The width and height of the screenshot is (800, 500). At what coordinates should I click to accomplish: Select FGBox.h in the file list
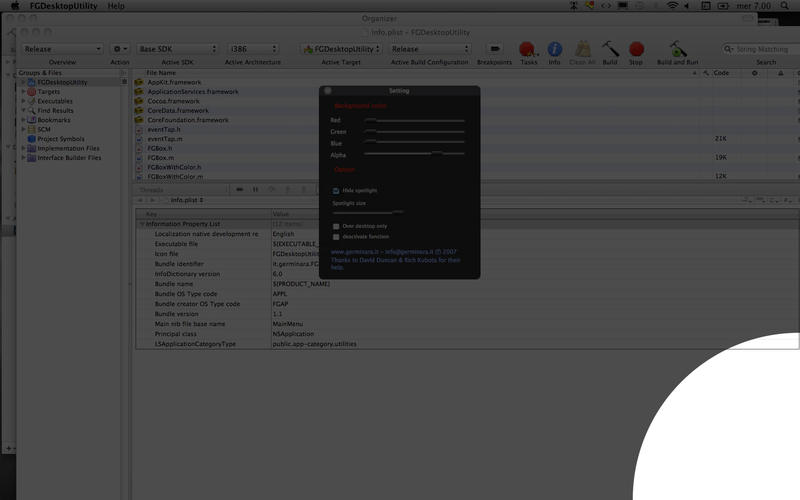click(x=160, y=148)
